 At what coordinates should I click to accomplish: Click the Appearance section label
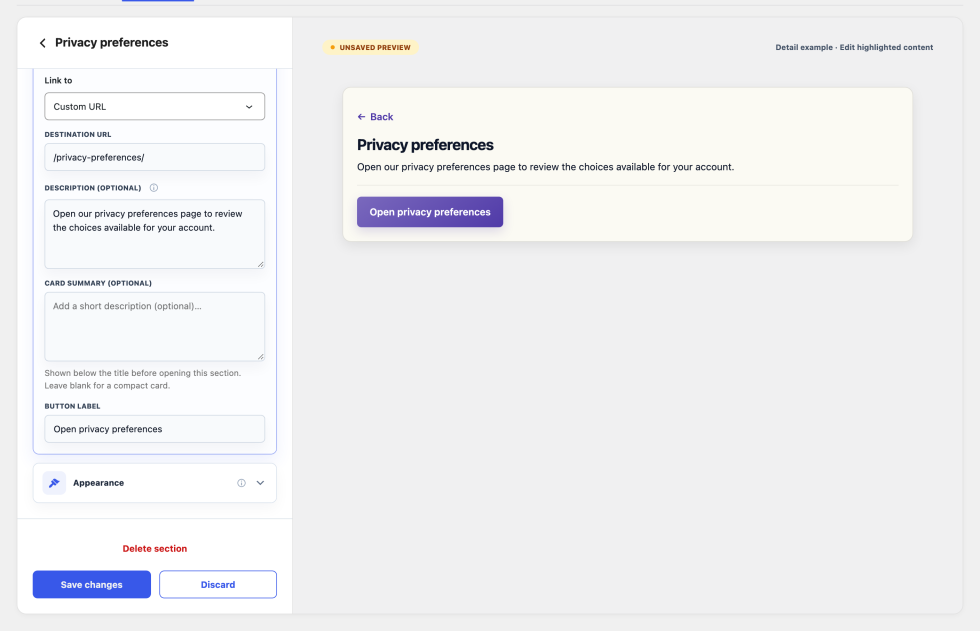click(98, 483)
